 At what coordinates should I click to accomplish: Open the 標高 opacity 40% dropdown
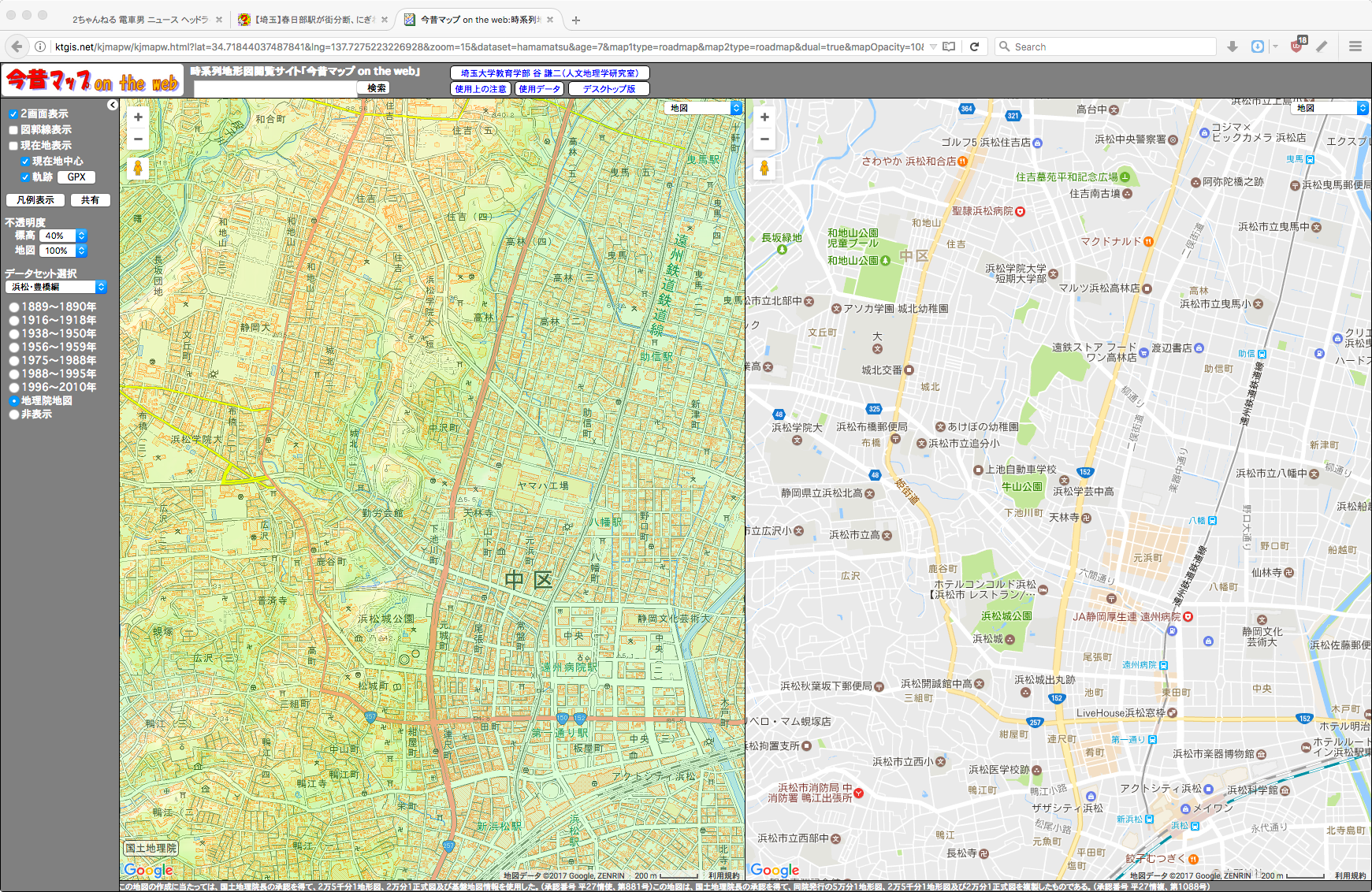pyautogui.click(x=63, y=236)
